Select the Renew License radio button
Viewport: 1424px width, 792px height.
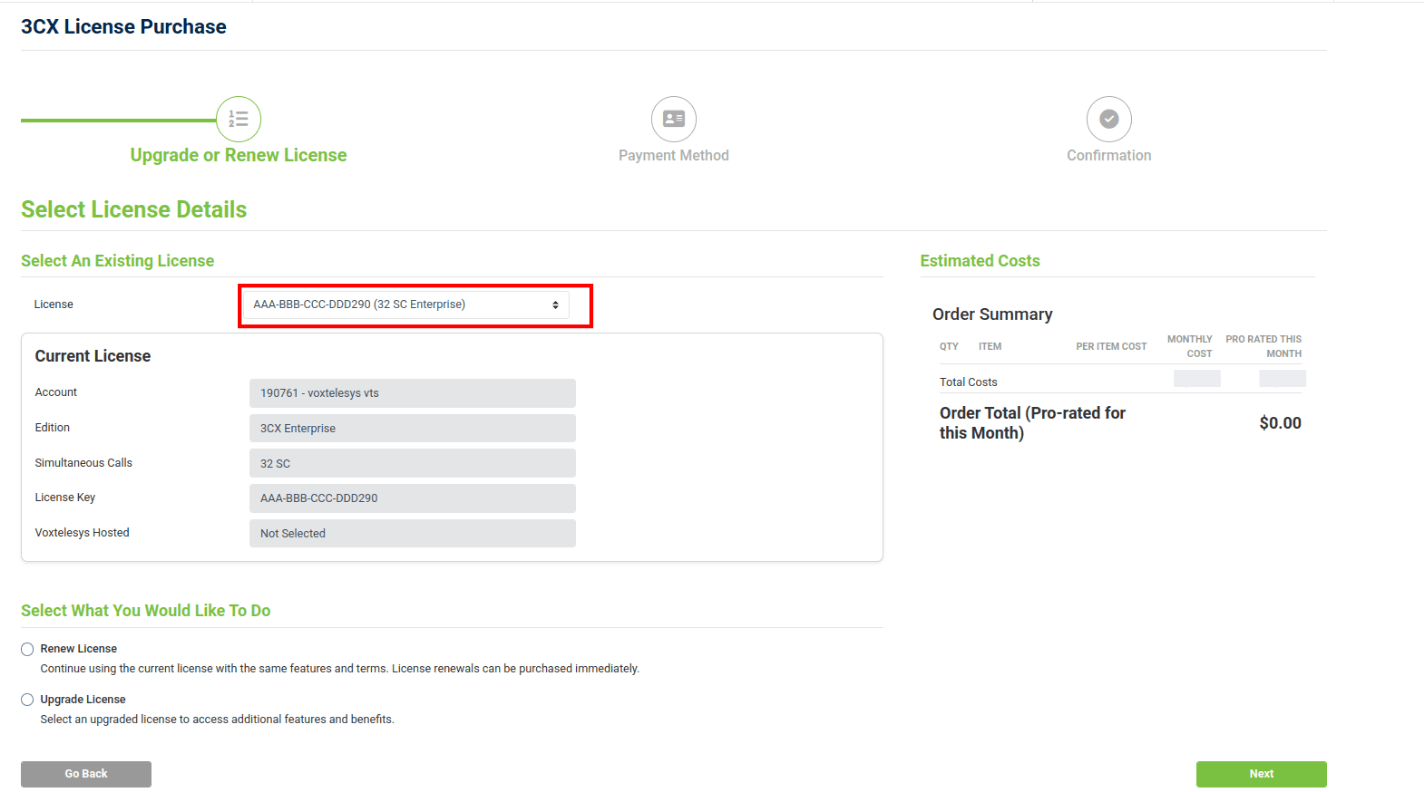[27, 649]
